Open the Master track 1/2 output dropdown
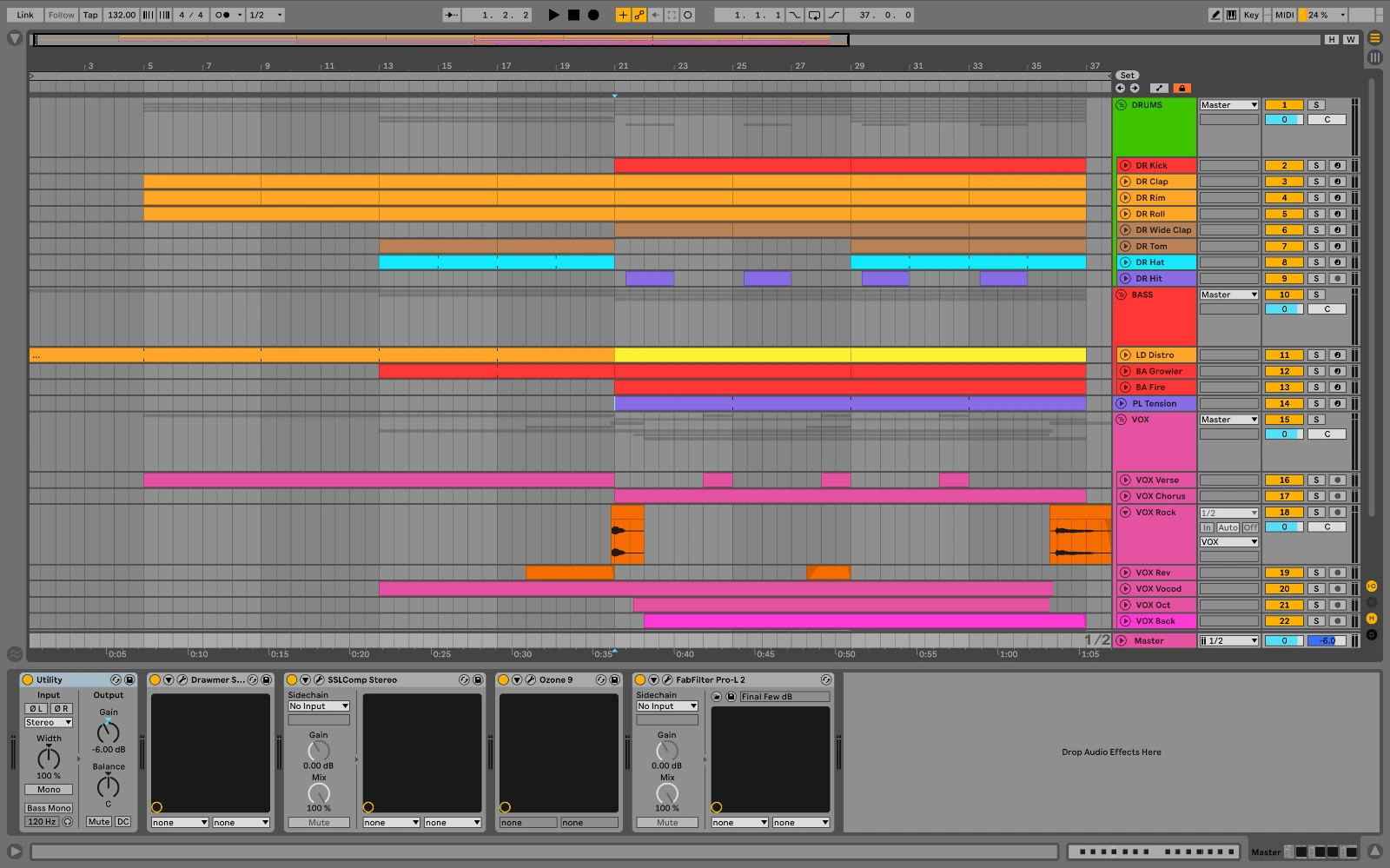Screen dimensions: 1390x868 (x=1228, y=641)
